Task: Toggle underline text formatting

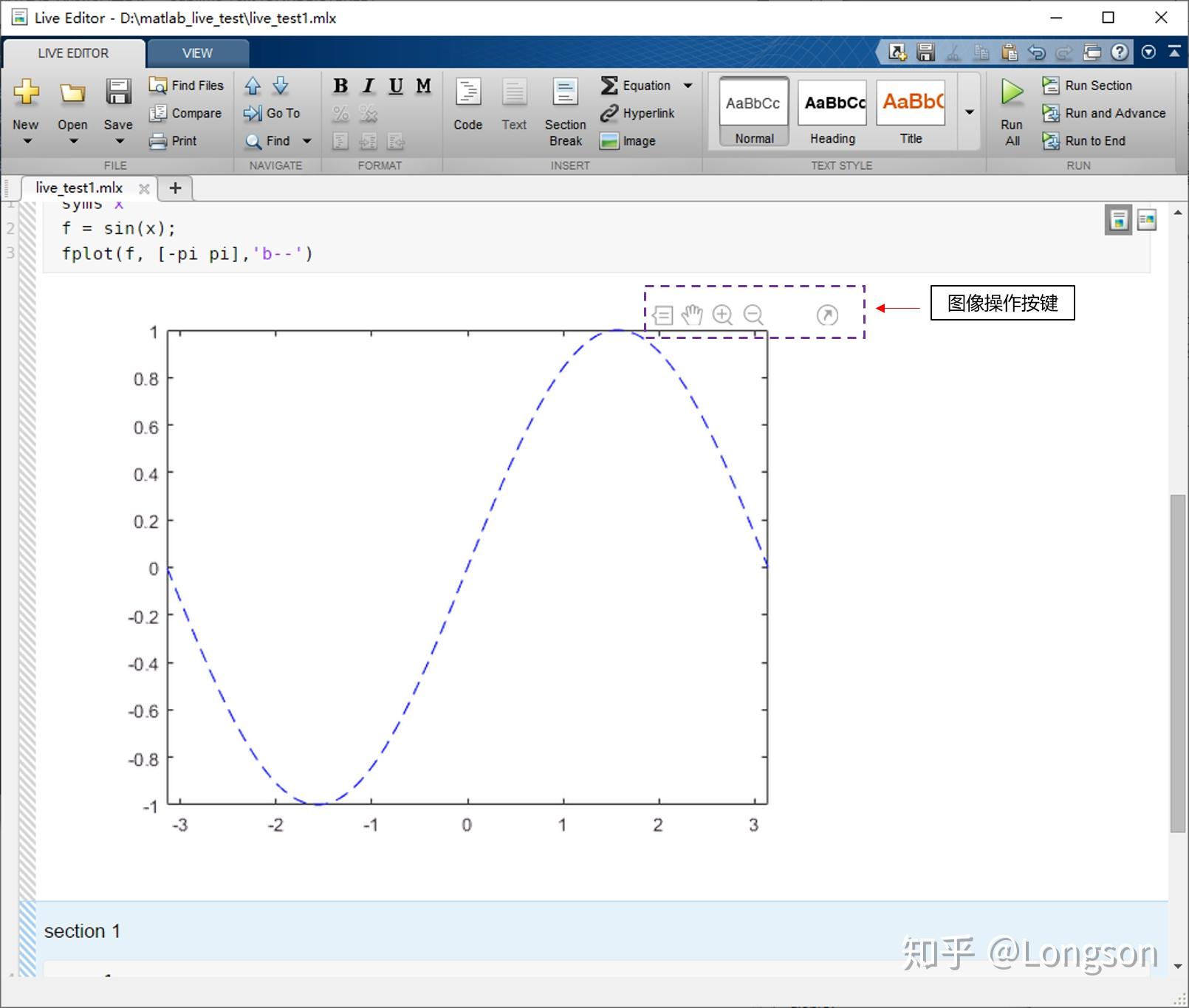Action: (395, 86)
